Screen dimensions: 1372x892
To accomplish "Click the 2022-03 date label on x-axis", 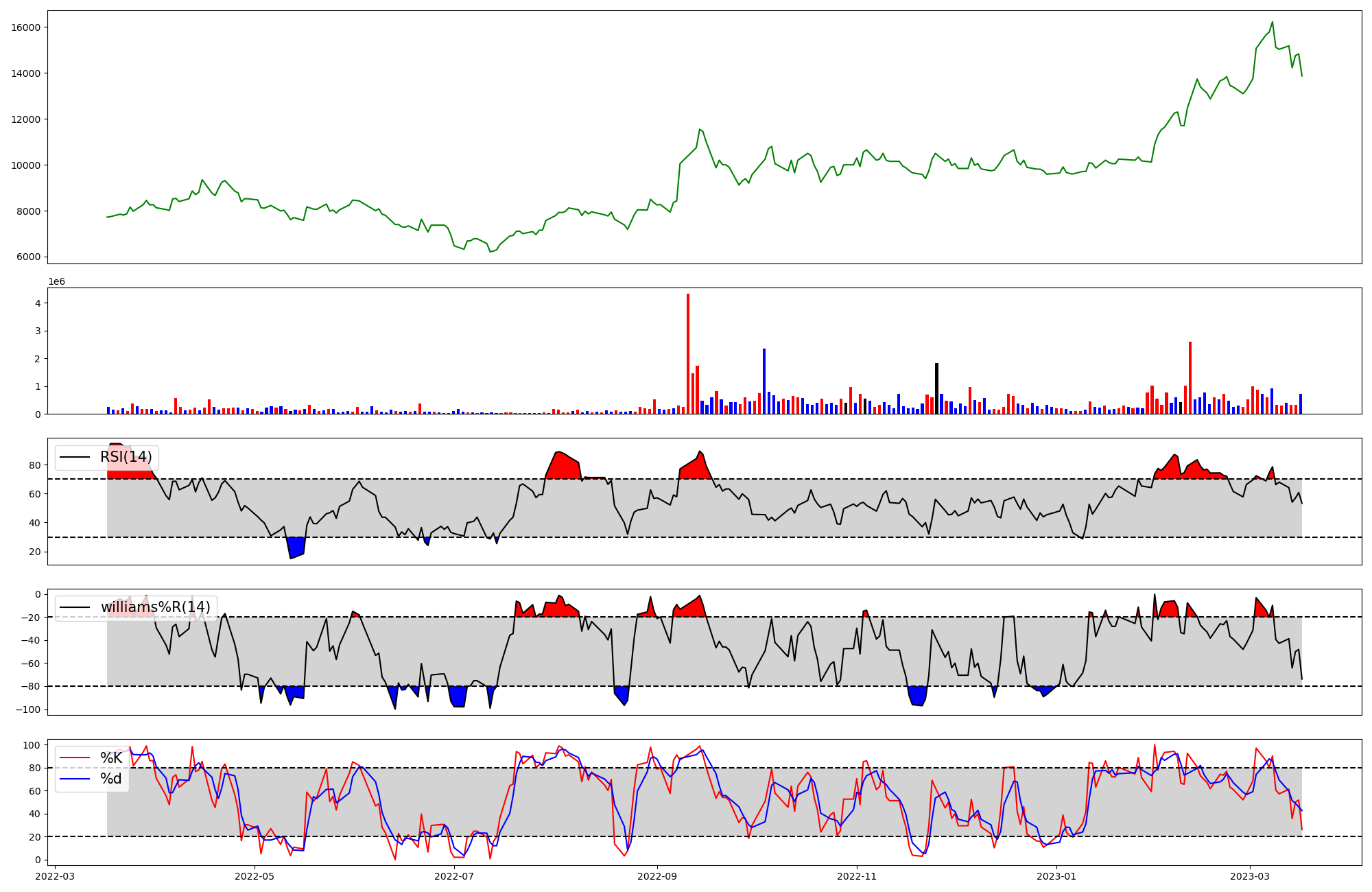I will pos(55,876).
